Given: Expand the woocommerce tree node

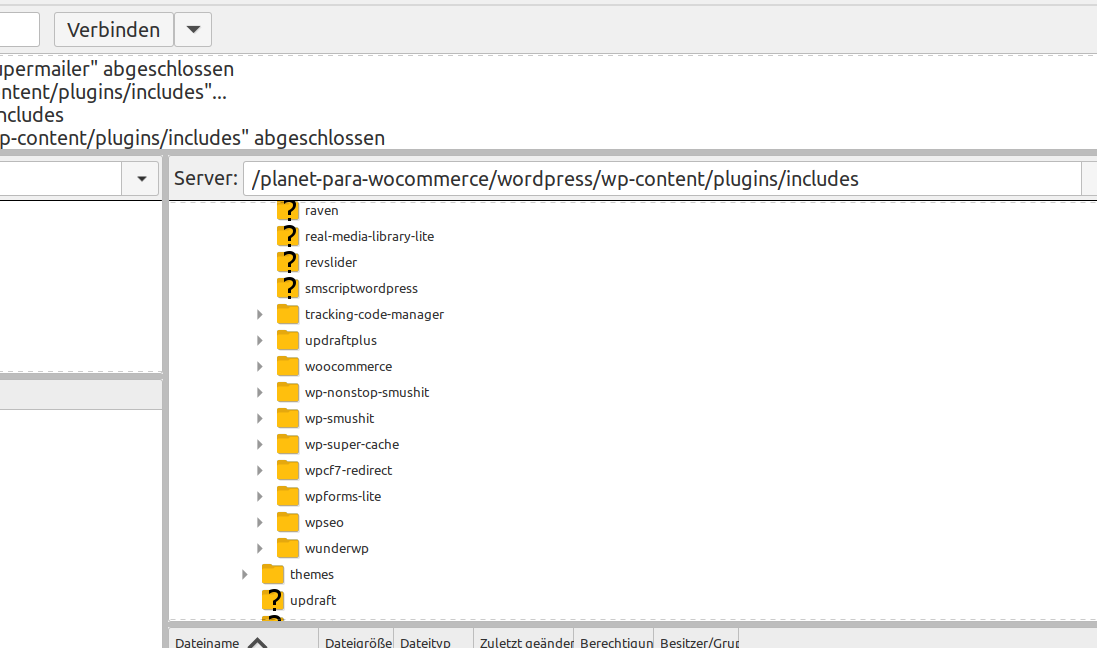Looking at the screenshot, I should point(260,366).
